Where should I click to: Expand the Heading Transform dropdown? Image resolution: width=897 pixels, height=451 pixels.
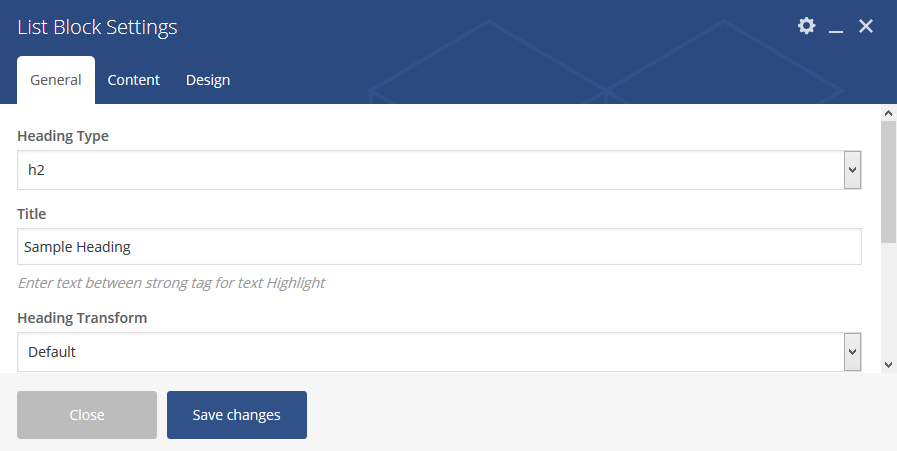coord(430,352)
